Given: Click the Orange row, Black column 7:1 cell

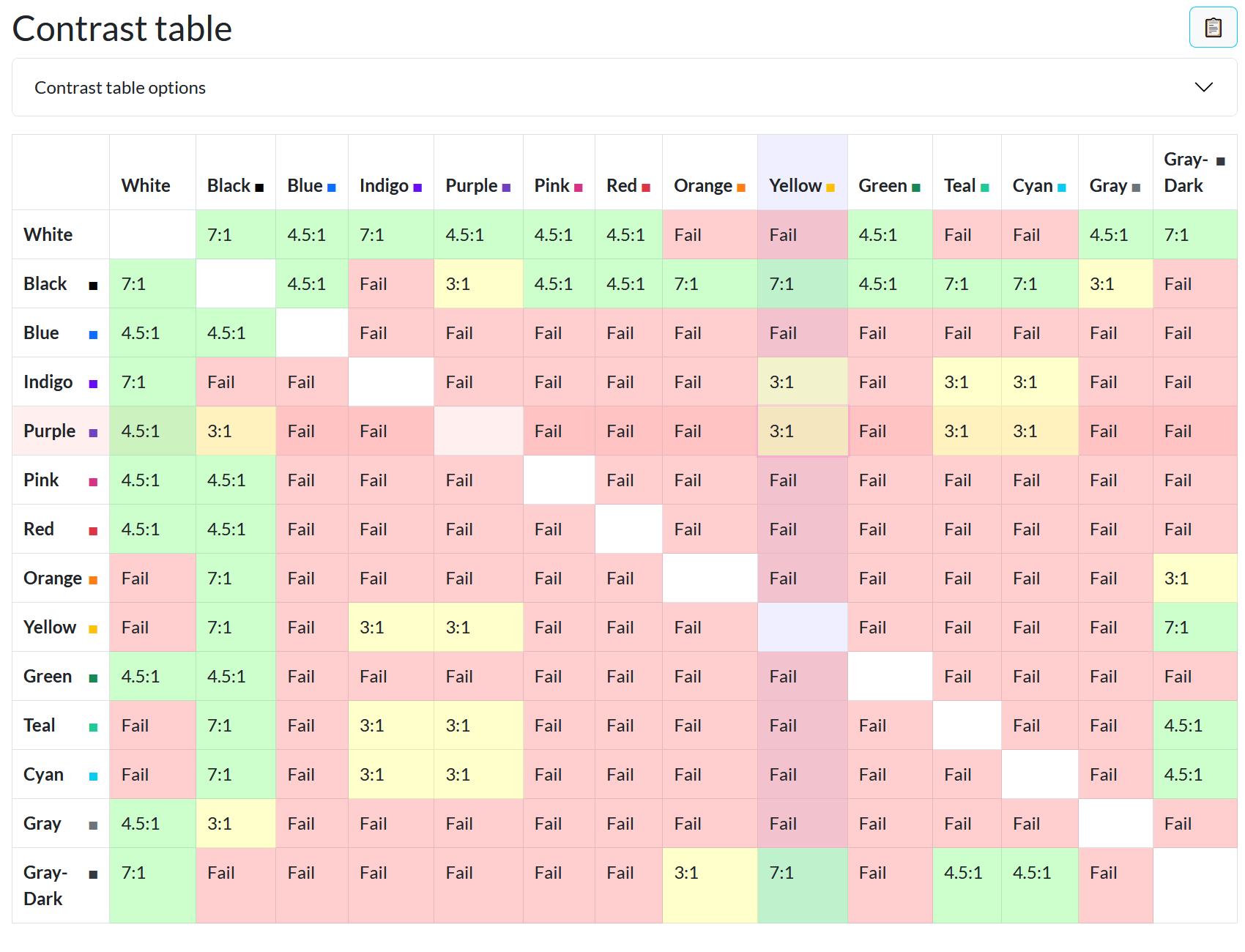Looking at the screenshot, I should (236, 578).
